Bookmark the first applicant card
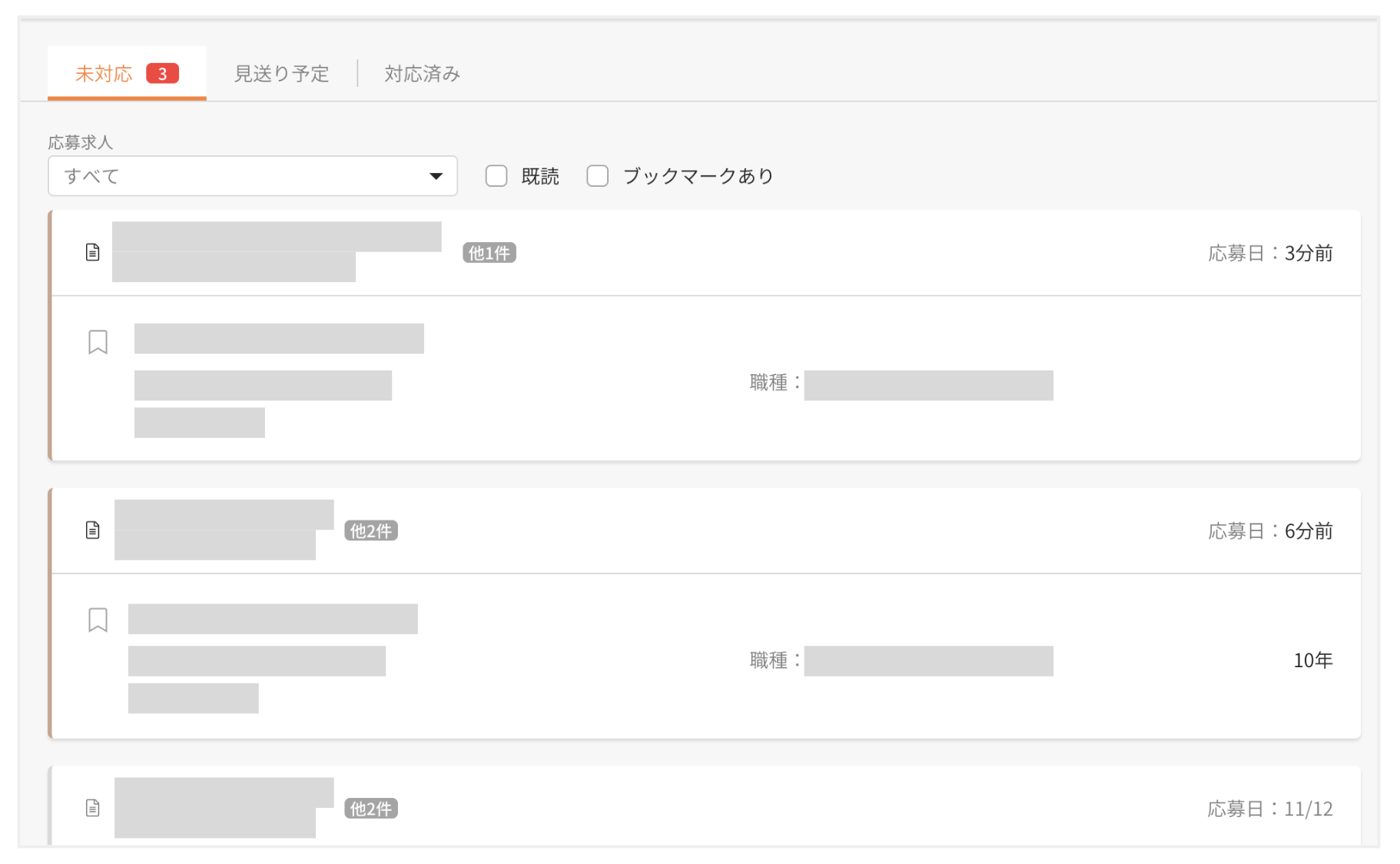 [98, 342]
